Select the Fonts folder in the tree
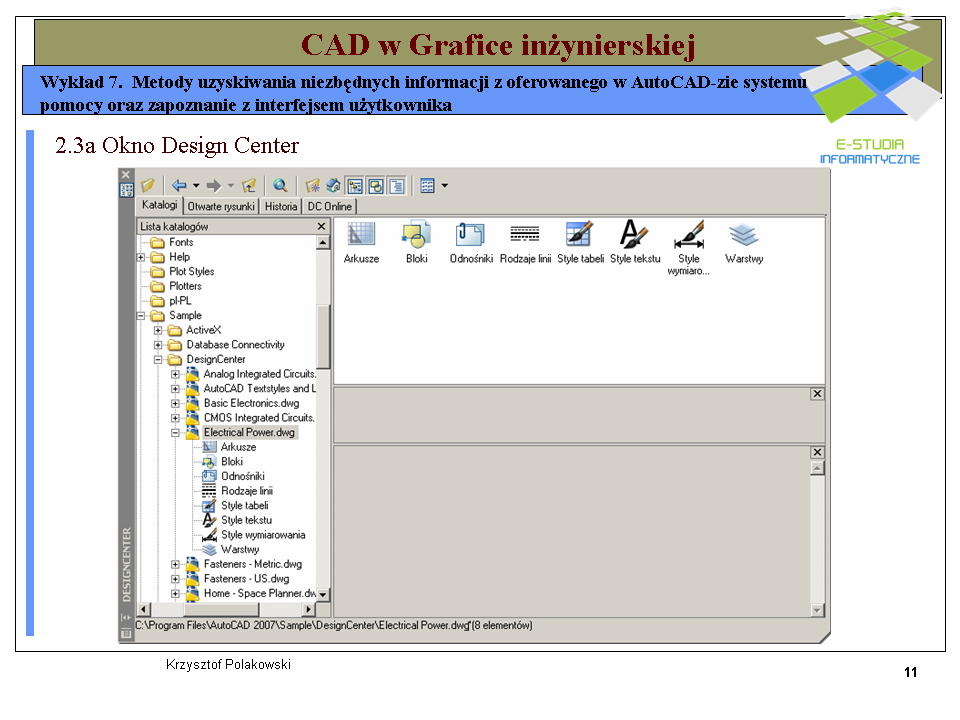 click(172, 242)
